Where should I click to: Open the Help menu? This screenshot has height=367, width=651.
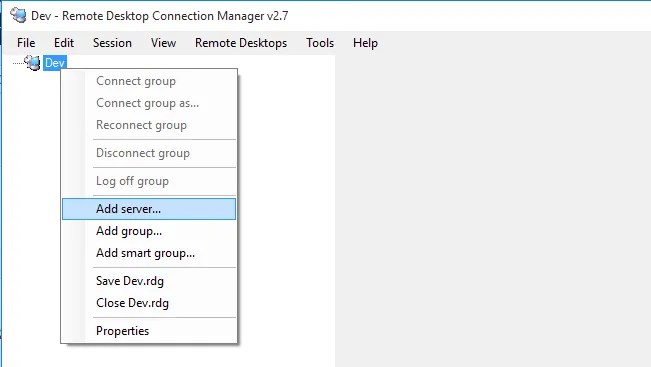[x=365, y=43]
